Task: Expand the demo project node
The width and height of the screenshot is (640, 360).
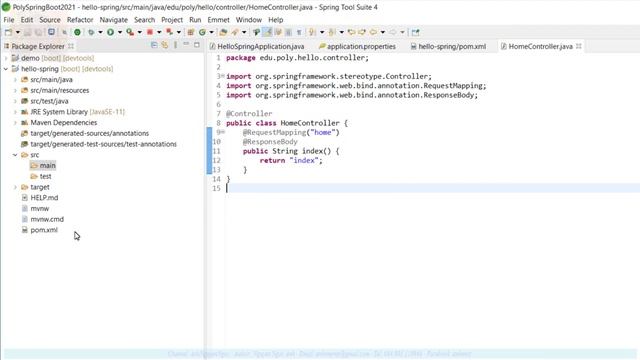Action: pyautogui.click(x=6, y=58)
